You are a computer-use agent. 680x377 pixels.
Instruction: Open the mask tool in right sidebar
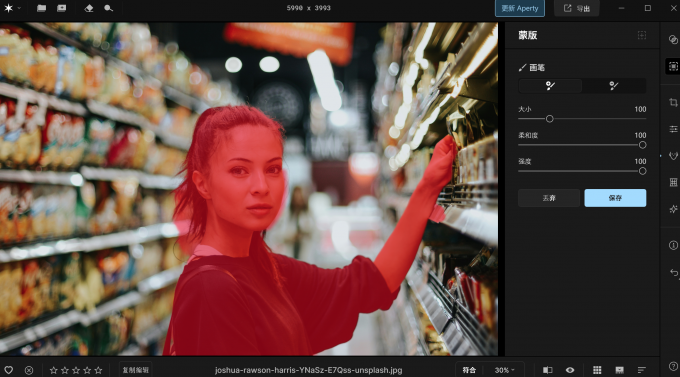pos(673,66)
